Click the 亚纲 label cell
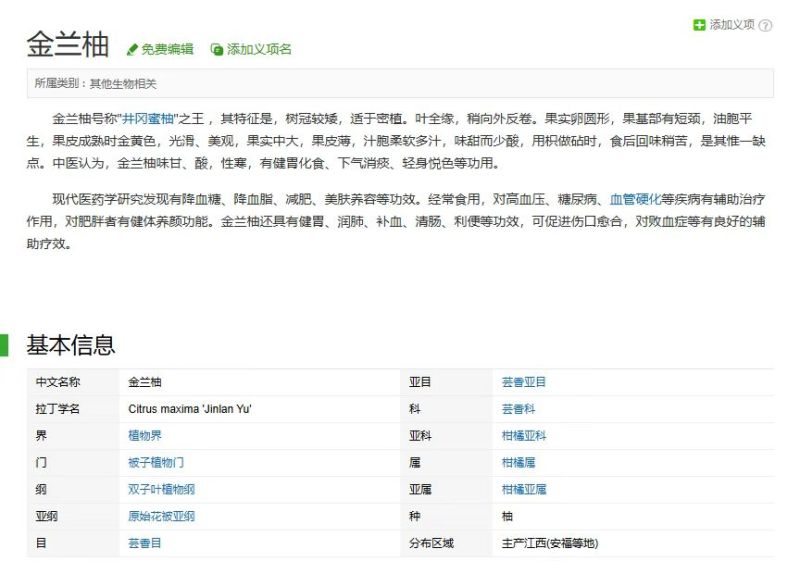Screen dimensions: 800x574 [x=73, y=516]
